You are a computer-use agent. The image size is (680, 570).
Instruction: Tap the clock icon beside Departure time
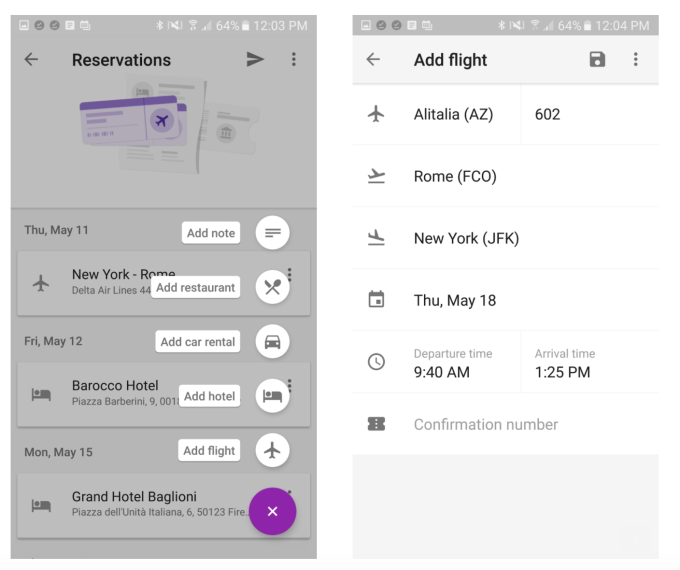tap(376, 362)
